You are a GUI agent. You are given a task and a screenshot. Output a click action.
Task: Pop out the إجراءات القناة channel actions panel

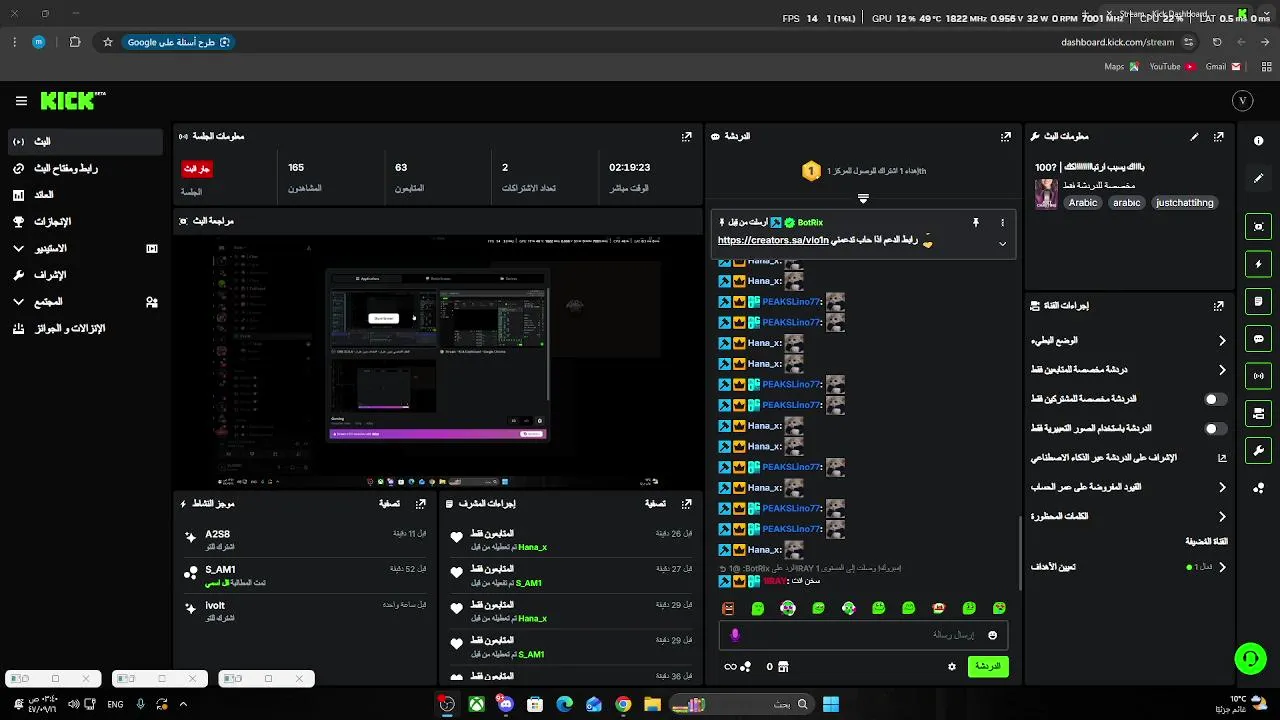coord(1218,306)
